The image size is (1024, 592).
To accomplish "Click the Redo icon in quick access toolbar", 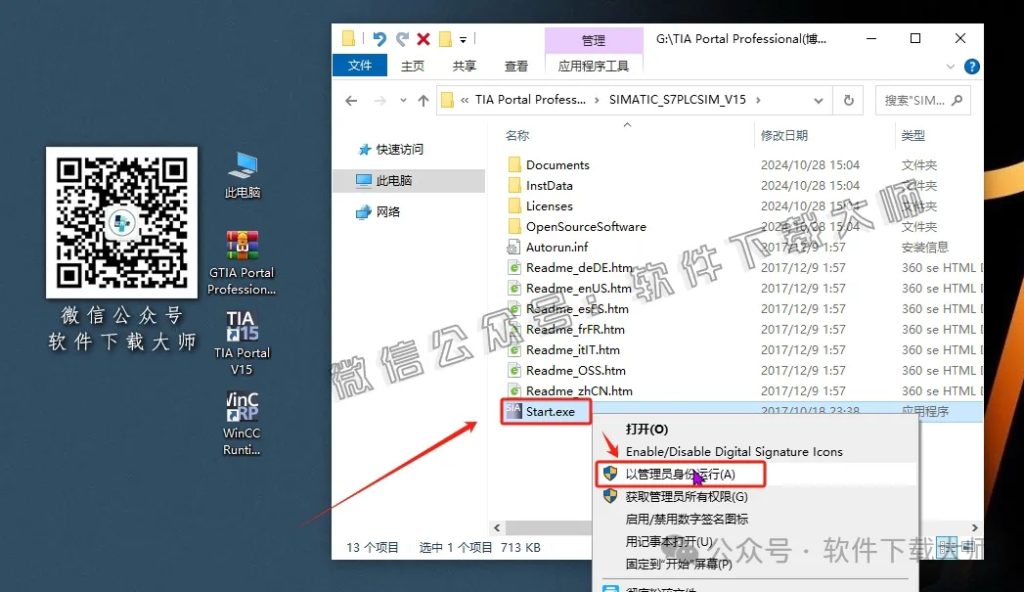I will point(403,38).
